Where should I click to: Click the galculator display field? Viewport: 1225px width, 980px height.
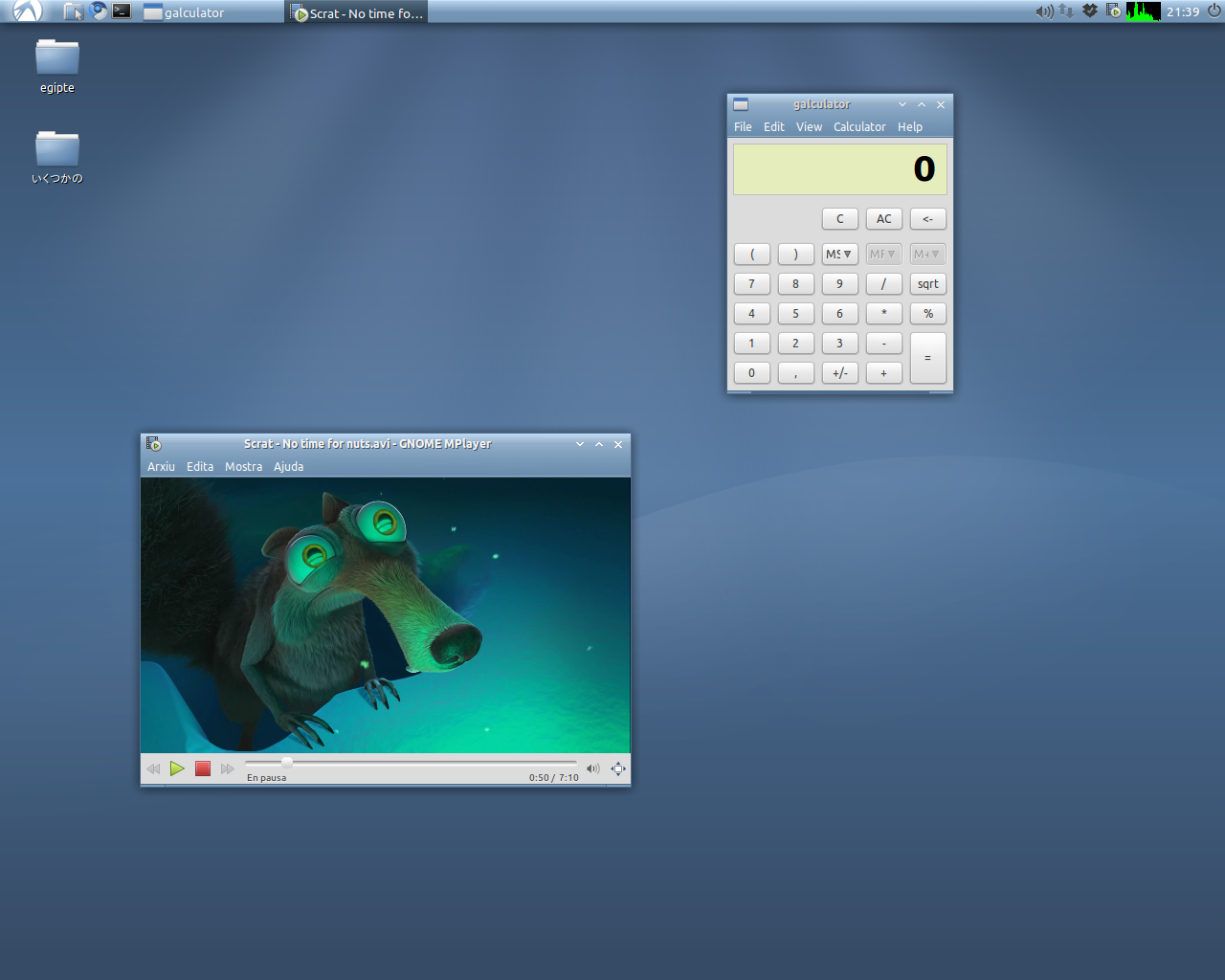pyautogui.click(x=840, y=169)
